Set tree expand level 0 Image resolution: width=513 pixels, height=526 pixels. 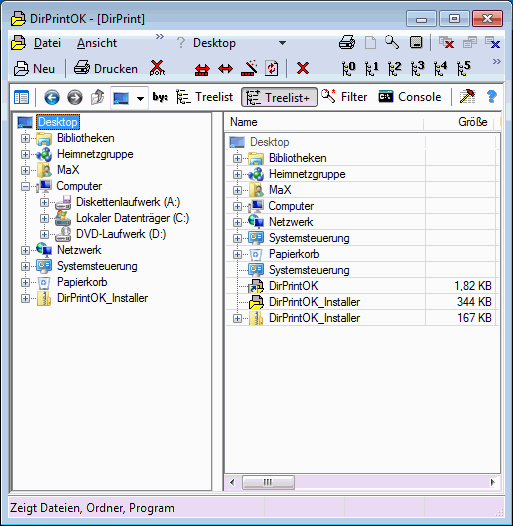coord(348,68)
